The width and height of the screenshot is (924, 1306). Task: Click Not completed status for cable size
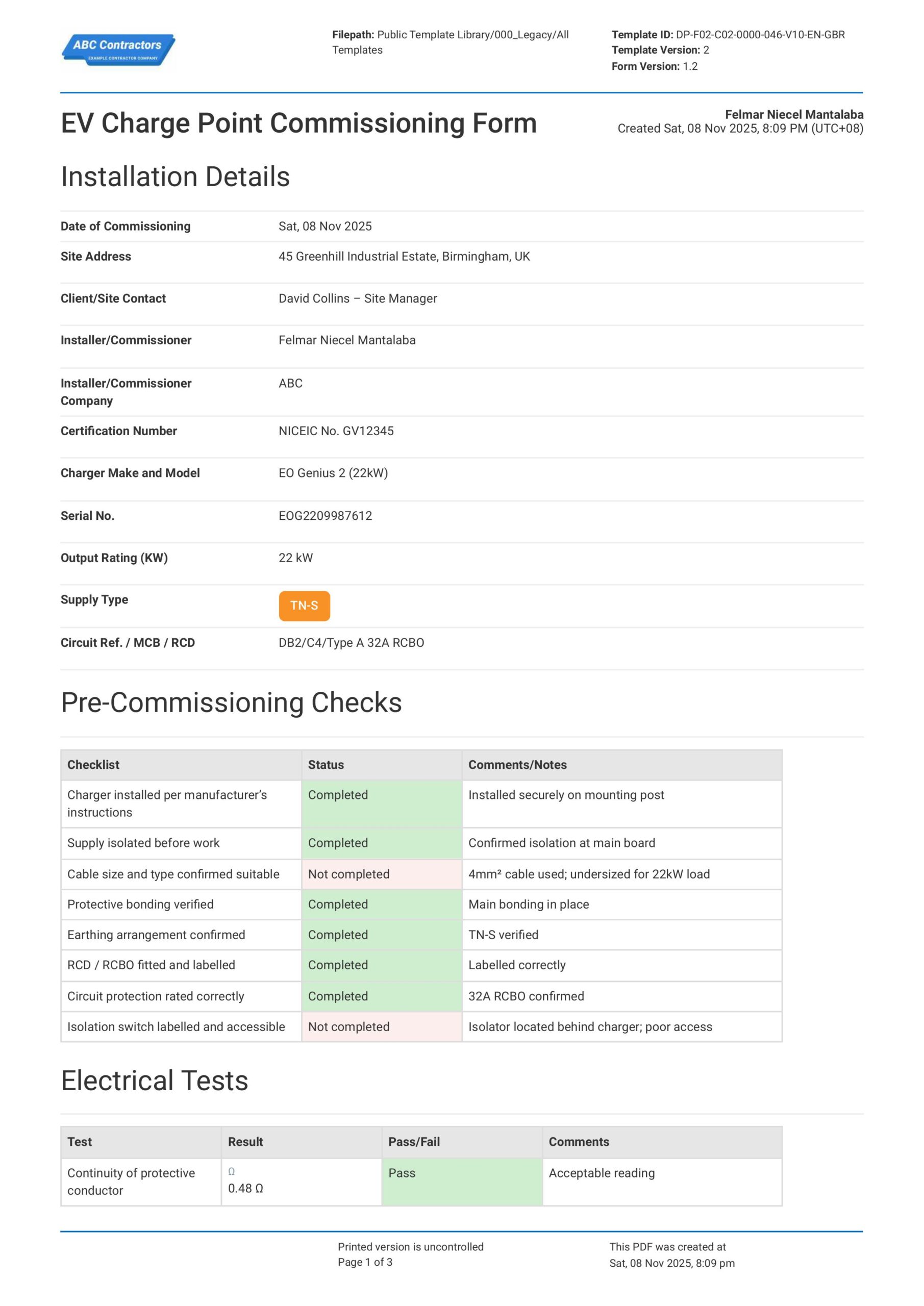pyautogui.click(x=349, y=874)
